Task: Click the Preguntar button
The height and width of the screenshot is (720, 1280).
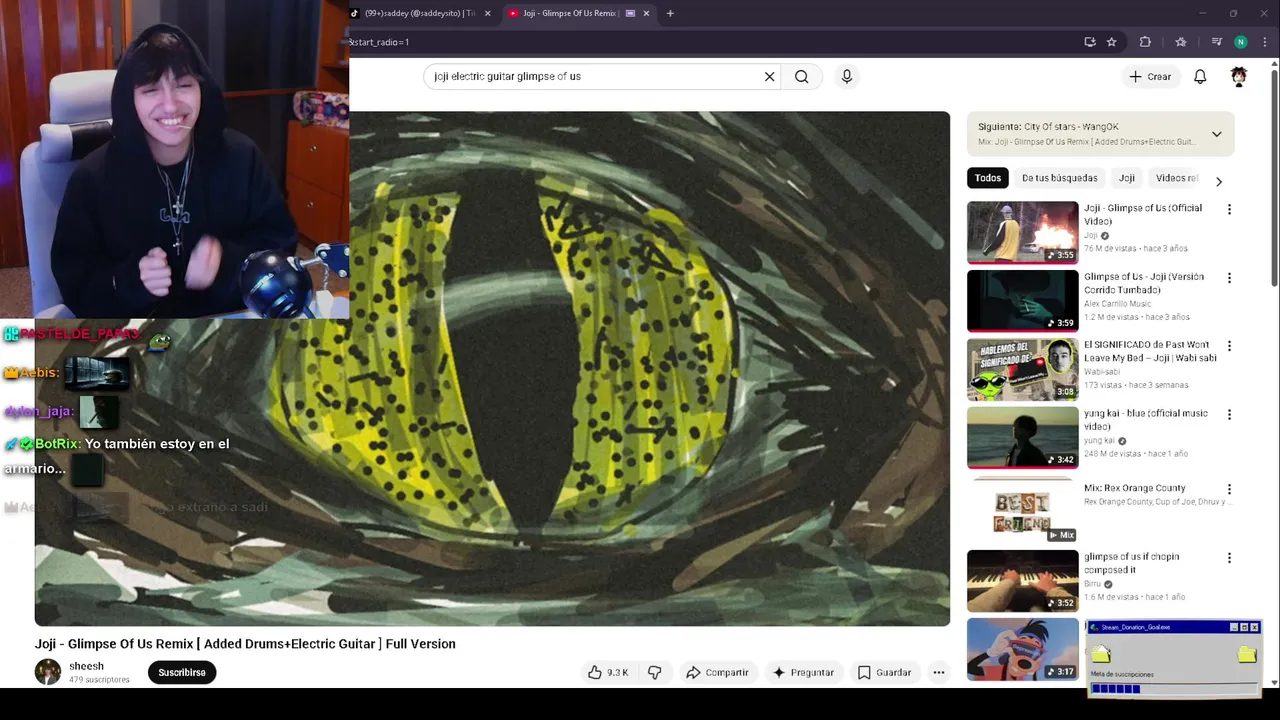Action: (803, 672)
